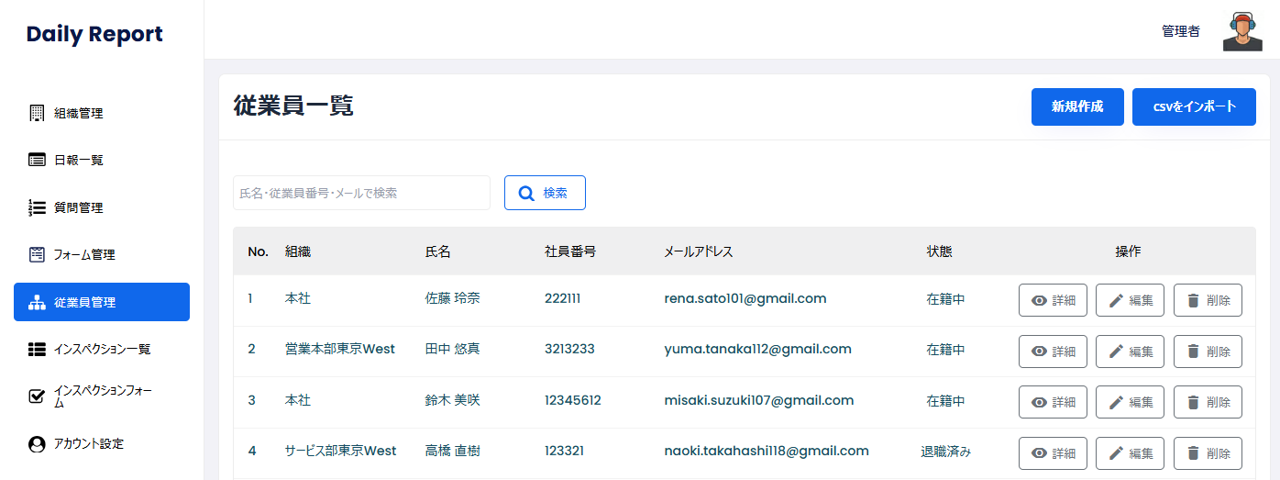
Task: Focus the employee search input field
Action: pos(361,193)
